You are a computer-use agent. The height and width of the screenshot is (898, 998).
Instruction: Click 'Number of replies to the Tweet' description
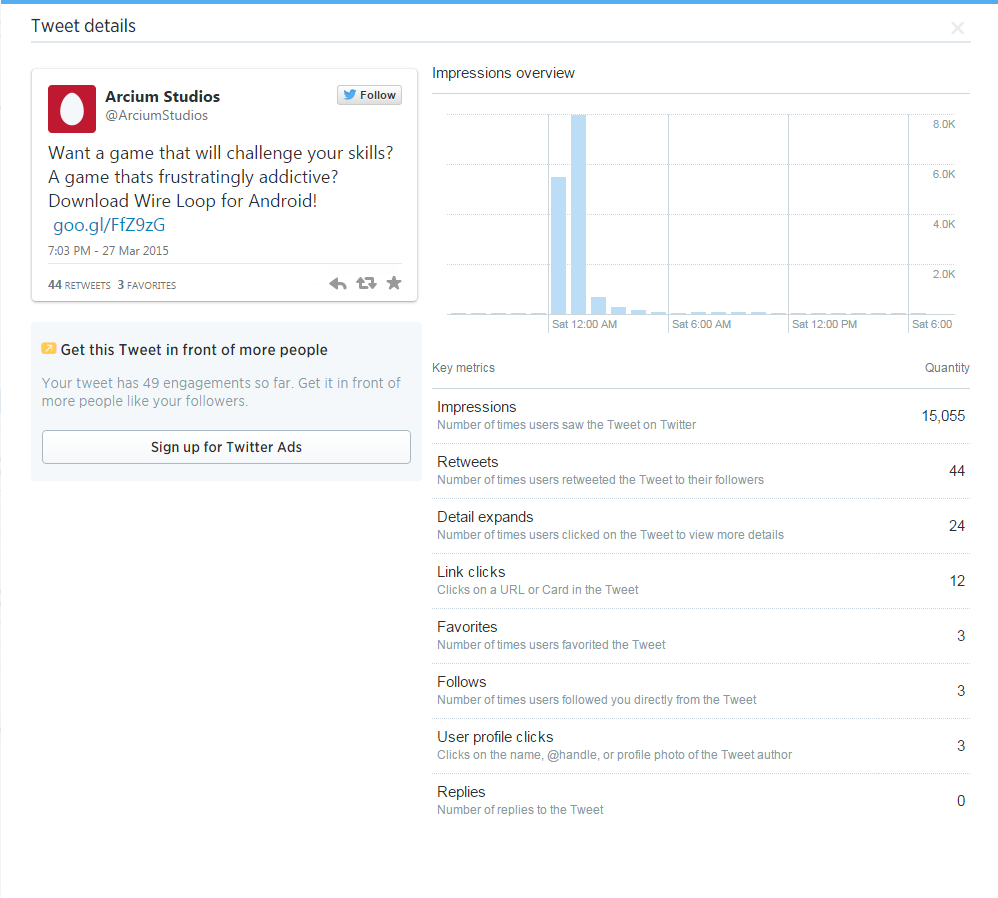[520, 810]
